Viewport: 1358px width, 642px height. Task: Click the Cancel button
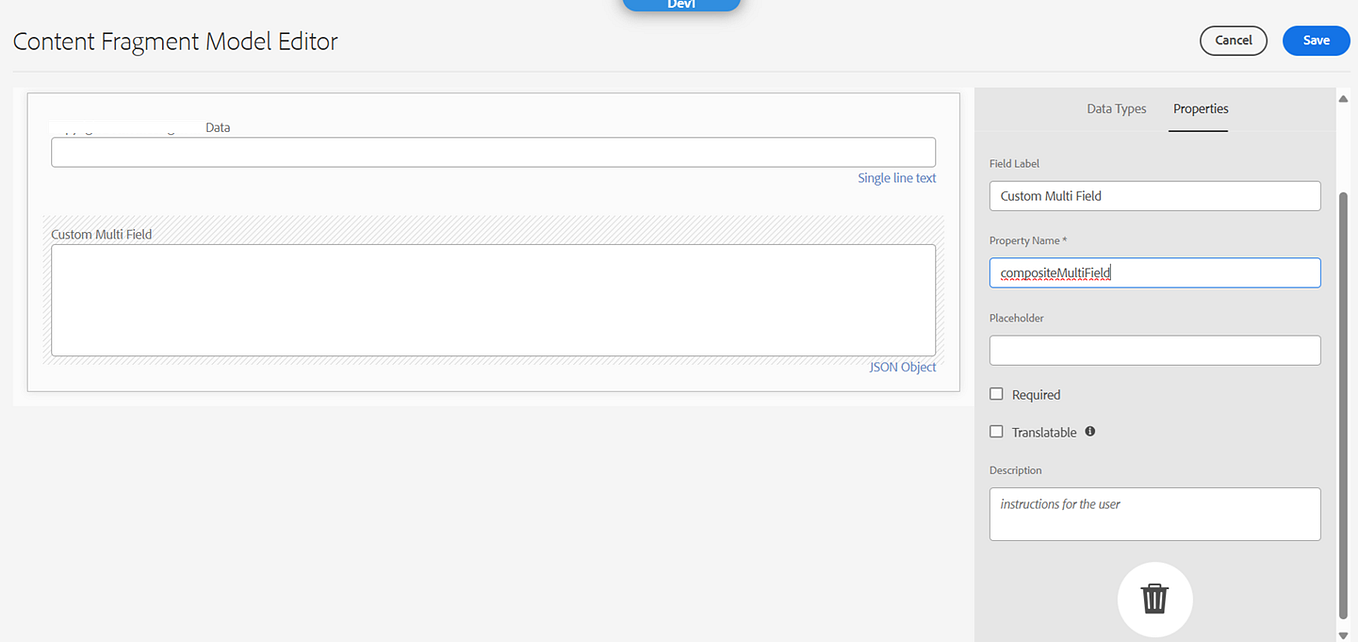coord(1233,40)
